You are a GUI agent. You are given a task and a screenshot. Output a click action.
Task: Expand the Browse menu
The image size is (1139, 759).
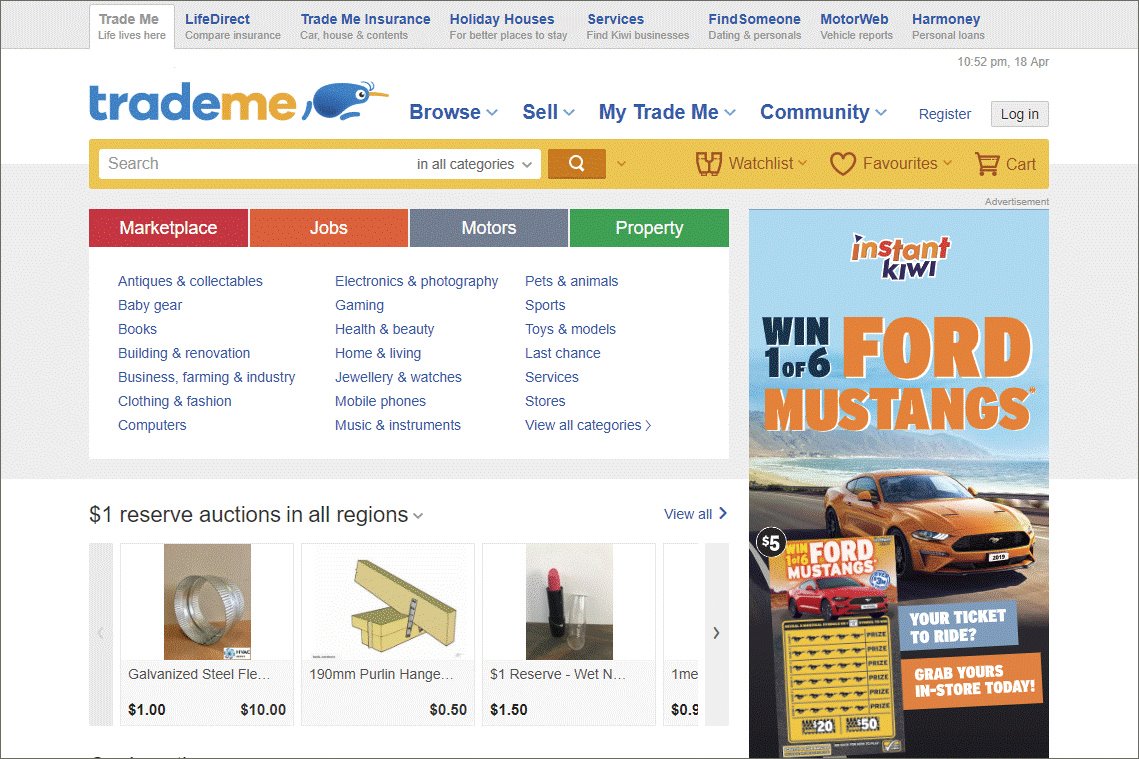tap(453, 112)
